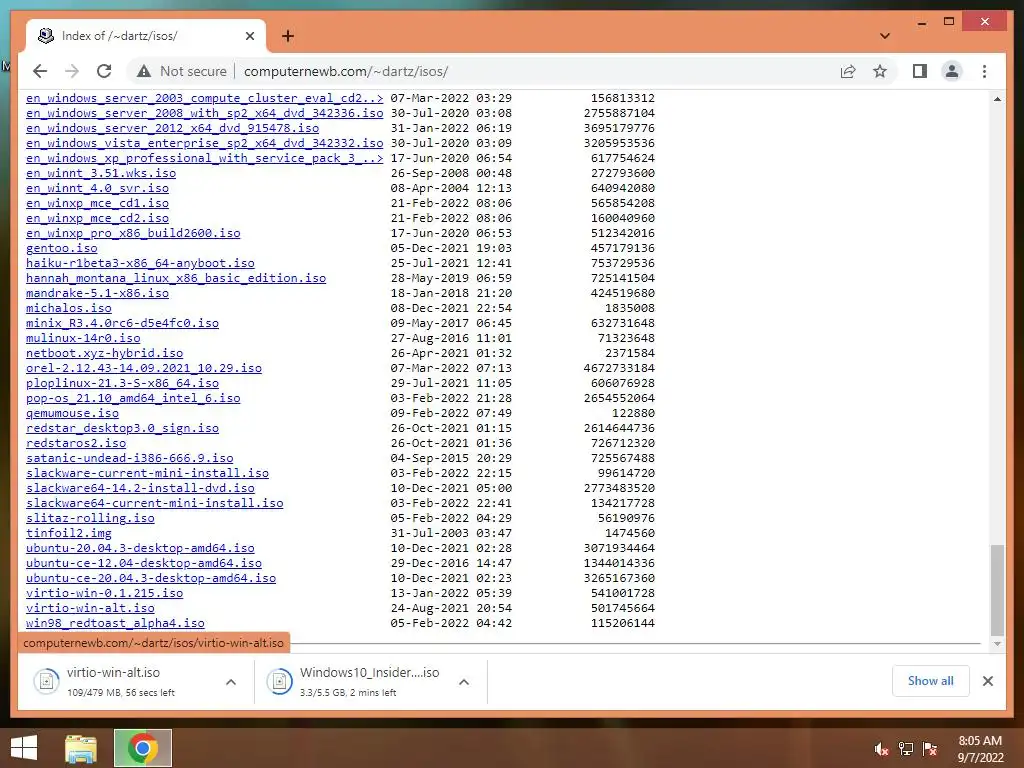1024x768 pixels.
Task: Open the en_winnt_3.51.wks.iso link
Action: pos(101,173)
